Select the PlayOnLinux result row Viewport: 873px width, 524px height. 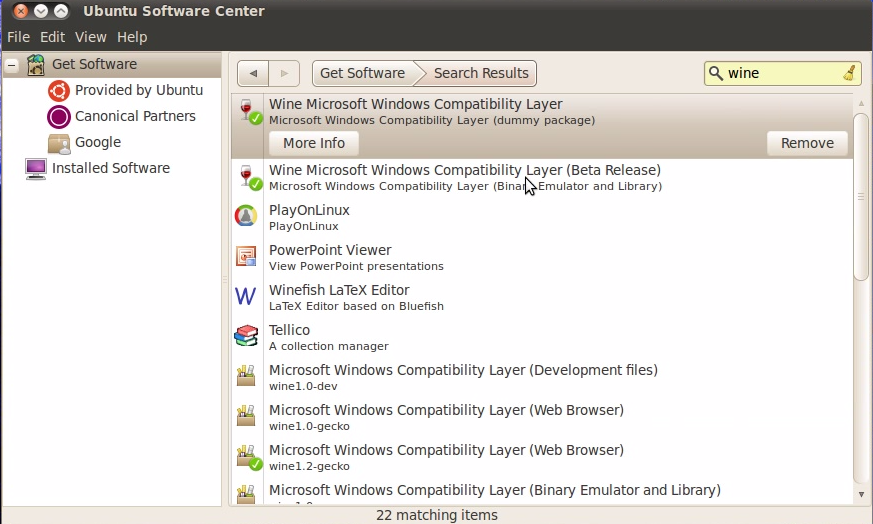click(x=542, y=218)
